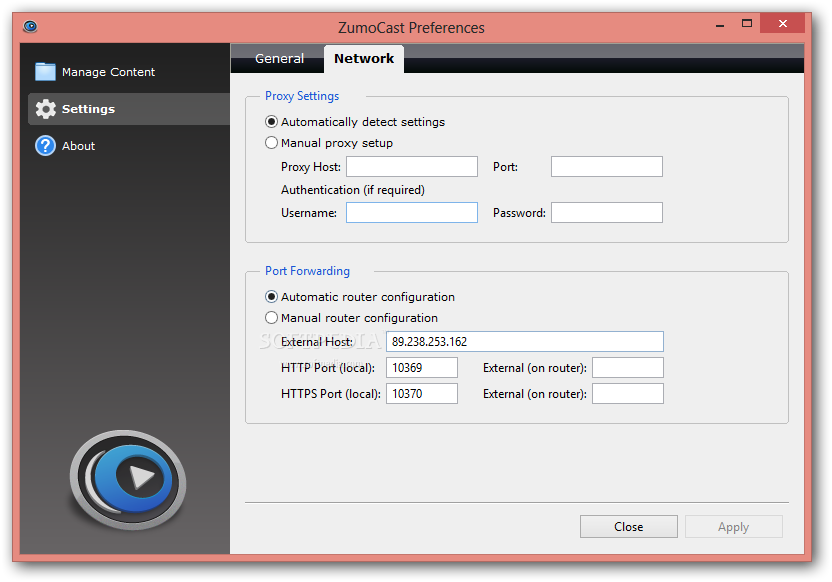Click into the Password field
This screenshot has width=832, height=582.
pos(606,213)
